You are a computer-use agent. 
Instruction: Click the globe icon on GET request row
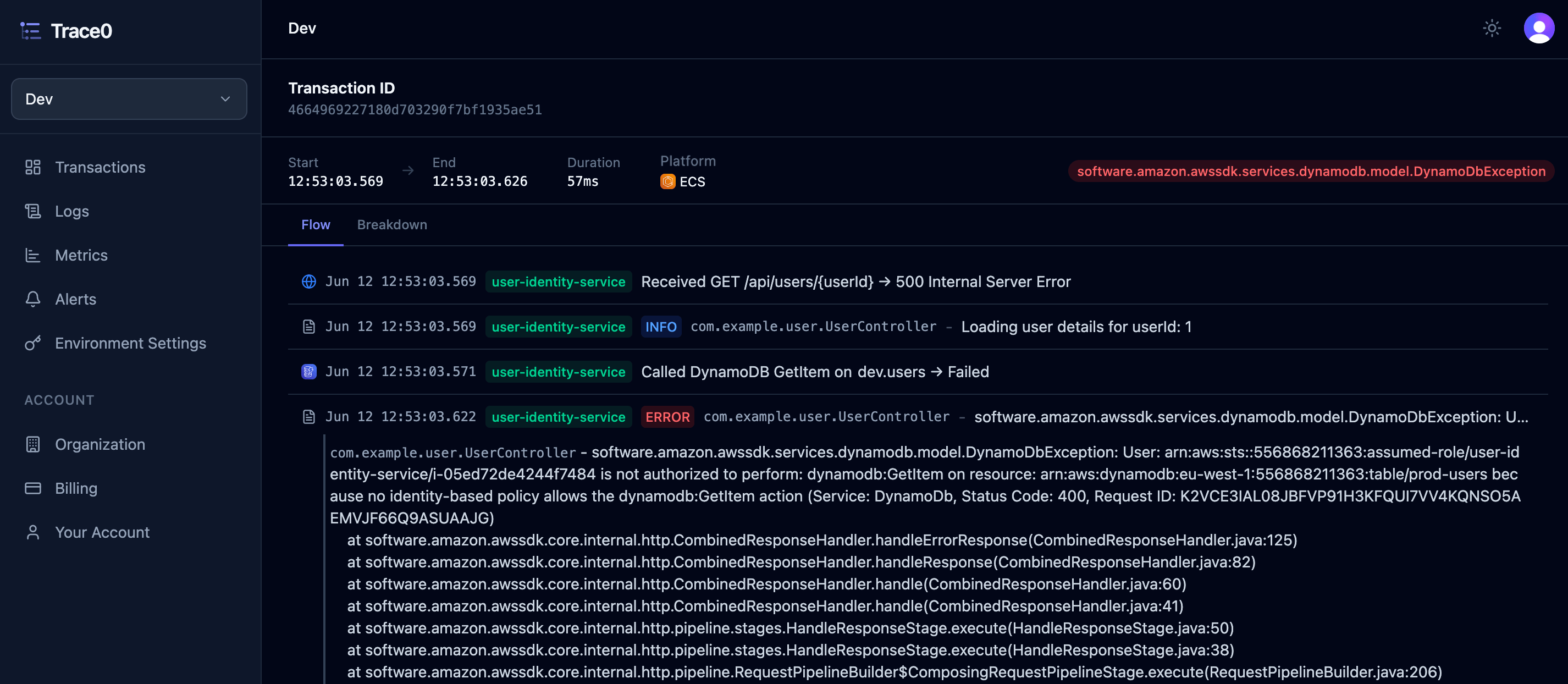308,282
